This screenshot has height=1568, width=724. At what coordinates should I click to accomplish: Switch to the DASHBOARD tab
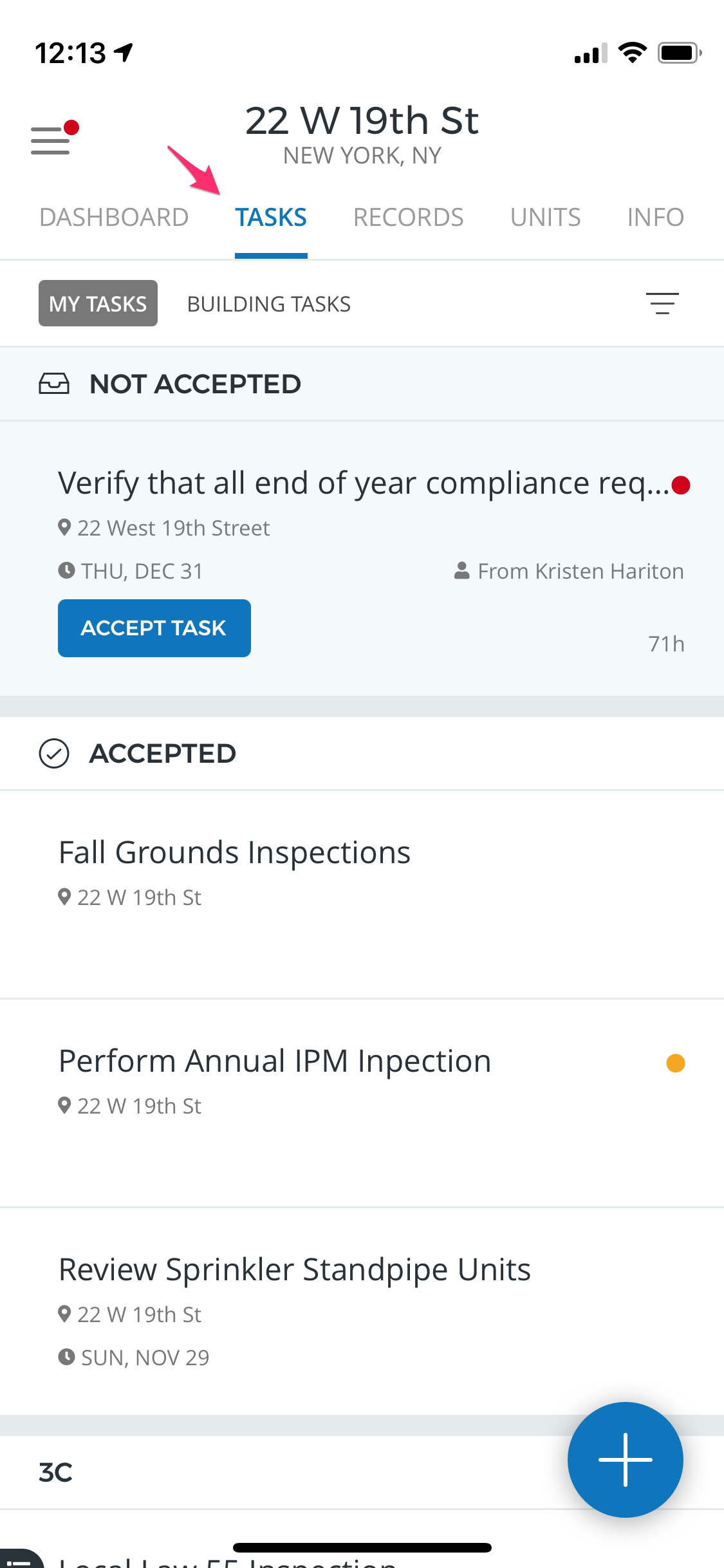point(114,218)
